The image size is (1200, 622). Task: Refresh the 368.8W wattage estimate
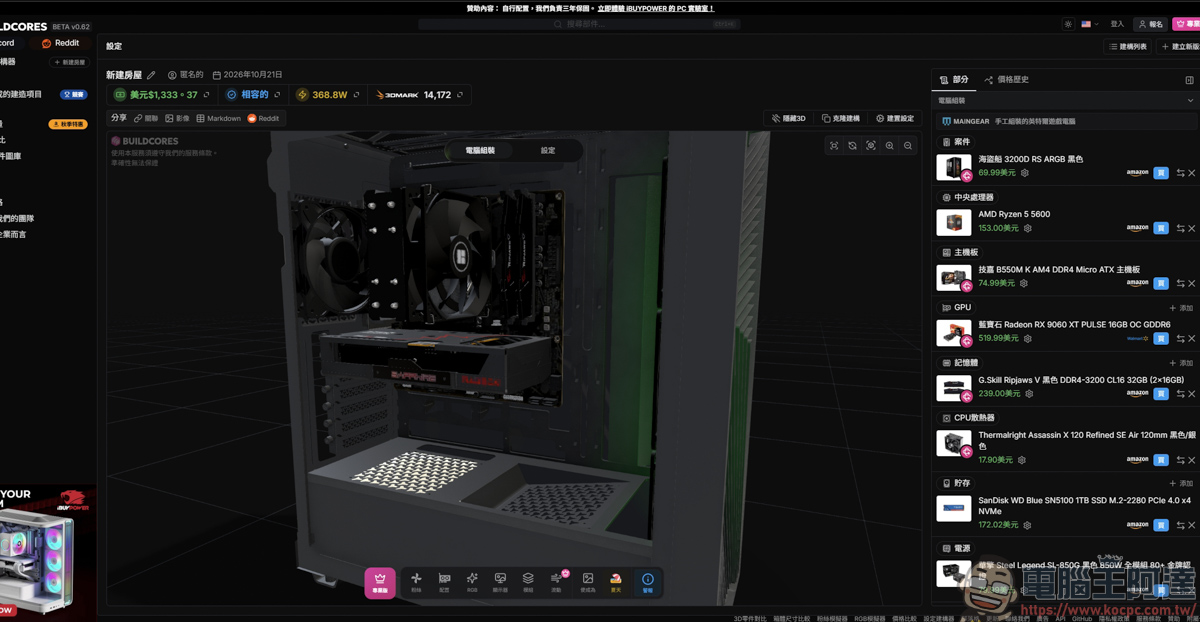357,95
